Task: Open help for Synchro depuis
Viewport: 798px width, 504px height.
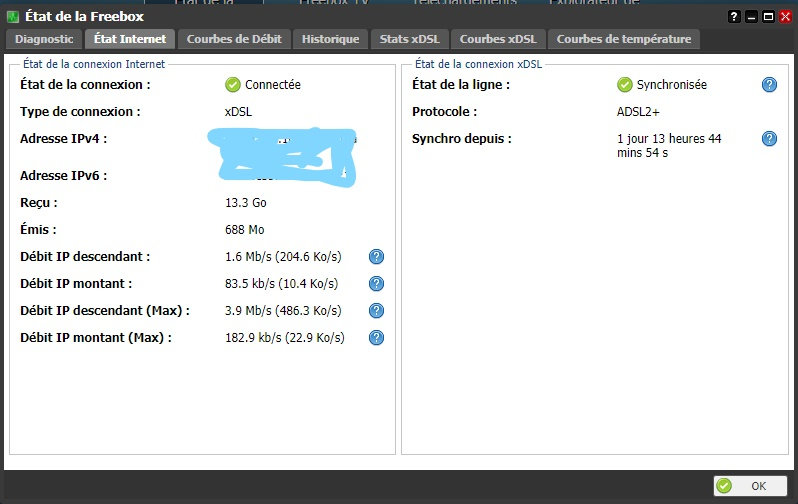Action: tap(769, 138)
